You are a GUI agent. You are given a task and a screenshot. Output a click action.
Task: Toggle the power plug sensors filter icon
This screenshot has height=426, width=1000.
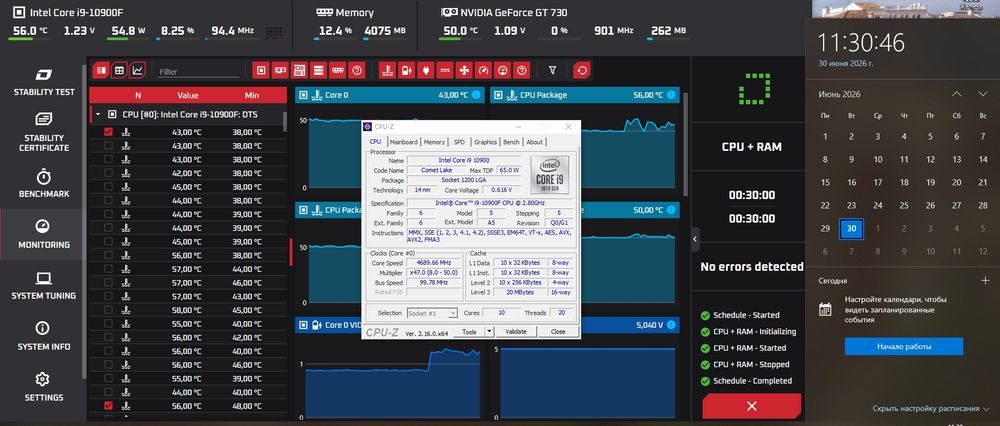click(x=425, y=70)
